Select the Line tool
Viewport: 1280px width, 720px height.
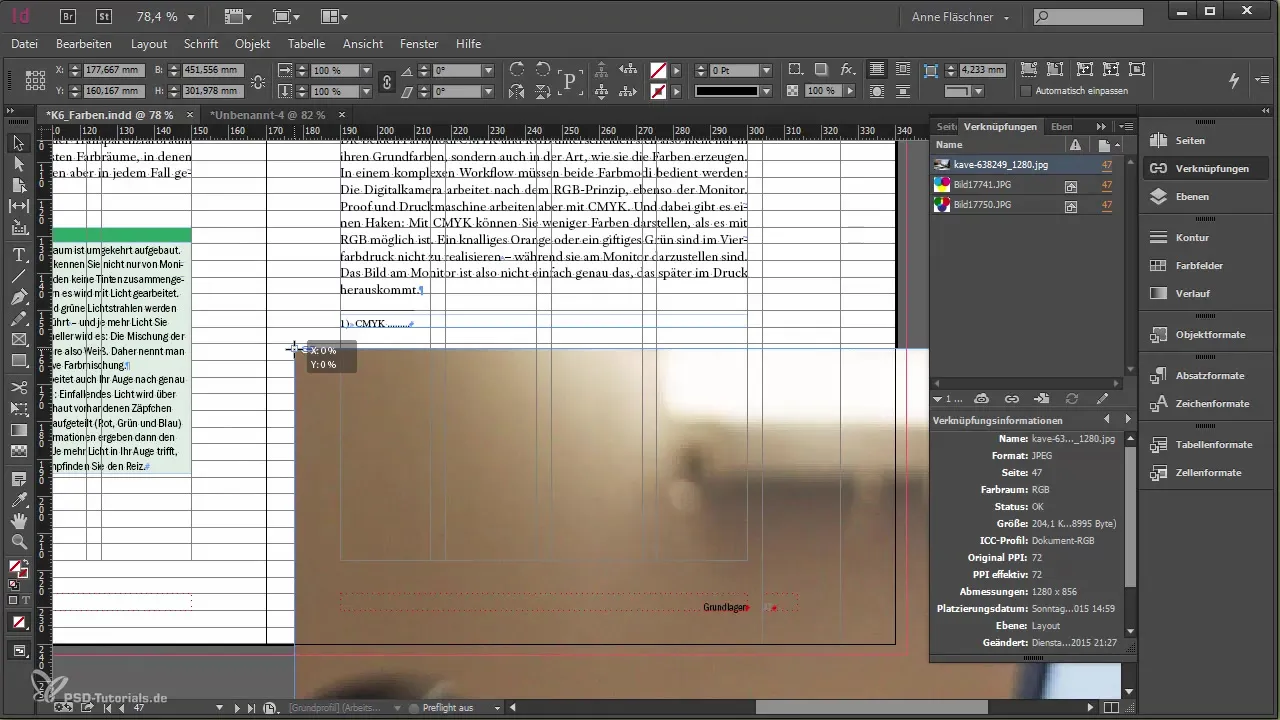point(18,276)
